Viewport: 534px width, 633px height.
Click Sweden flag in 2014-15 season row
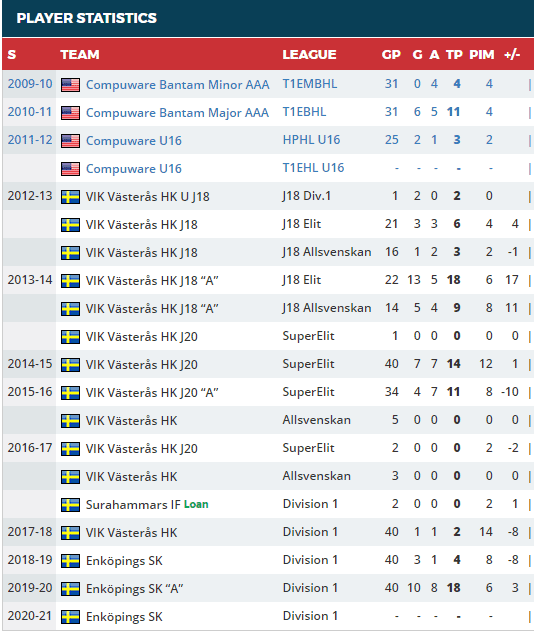pyautogui.click(x=70, y=365)
